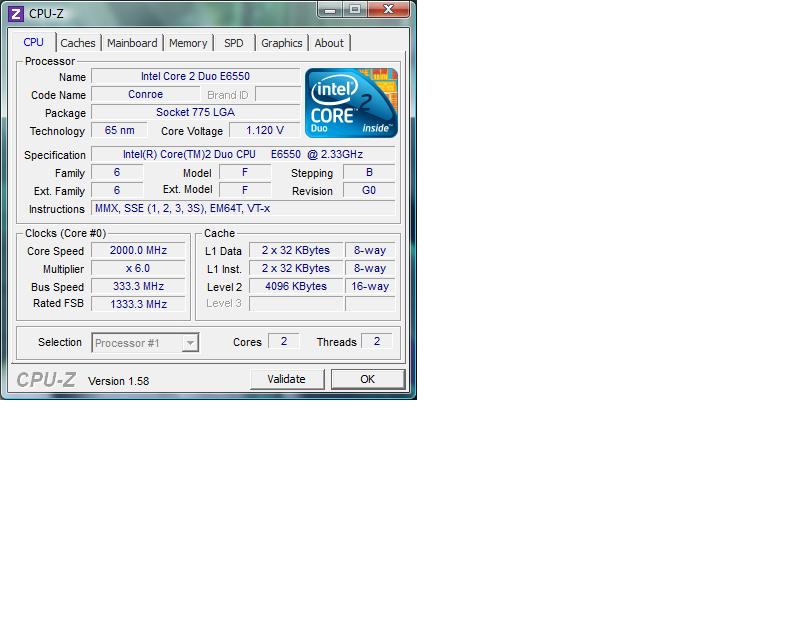Screen dimensions: 800x635
Task: Click the Intel Core 2 Duo logo
Action: coord(351,103)
